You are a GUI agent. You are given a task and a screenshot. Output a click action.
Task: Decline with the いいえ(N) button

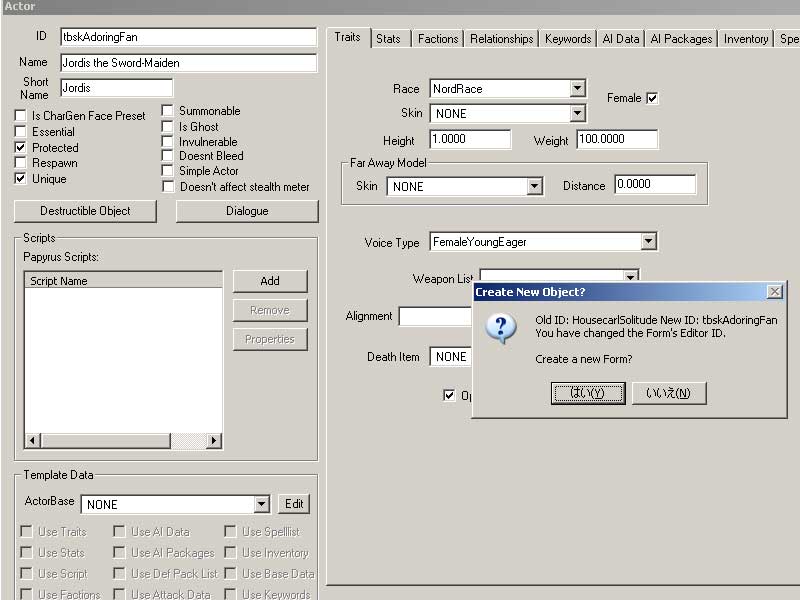click(669, 393)
